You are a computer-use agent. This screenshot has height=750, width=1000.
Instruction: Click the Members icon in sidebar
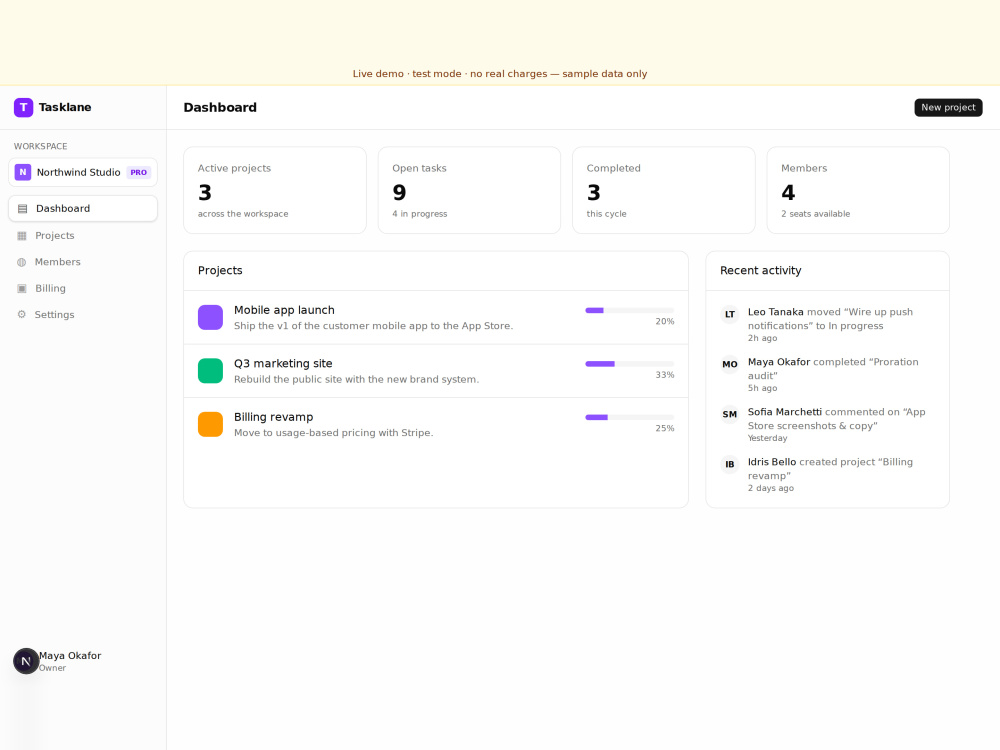coord(22,262)
